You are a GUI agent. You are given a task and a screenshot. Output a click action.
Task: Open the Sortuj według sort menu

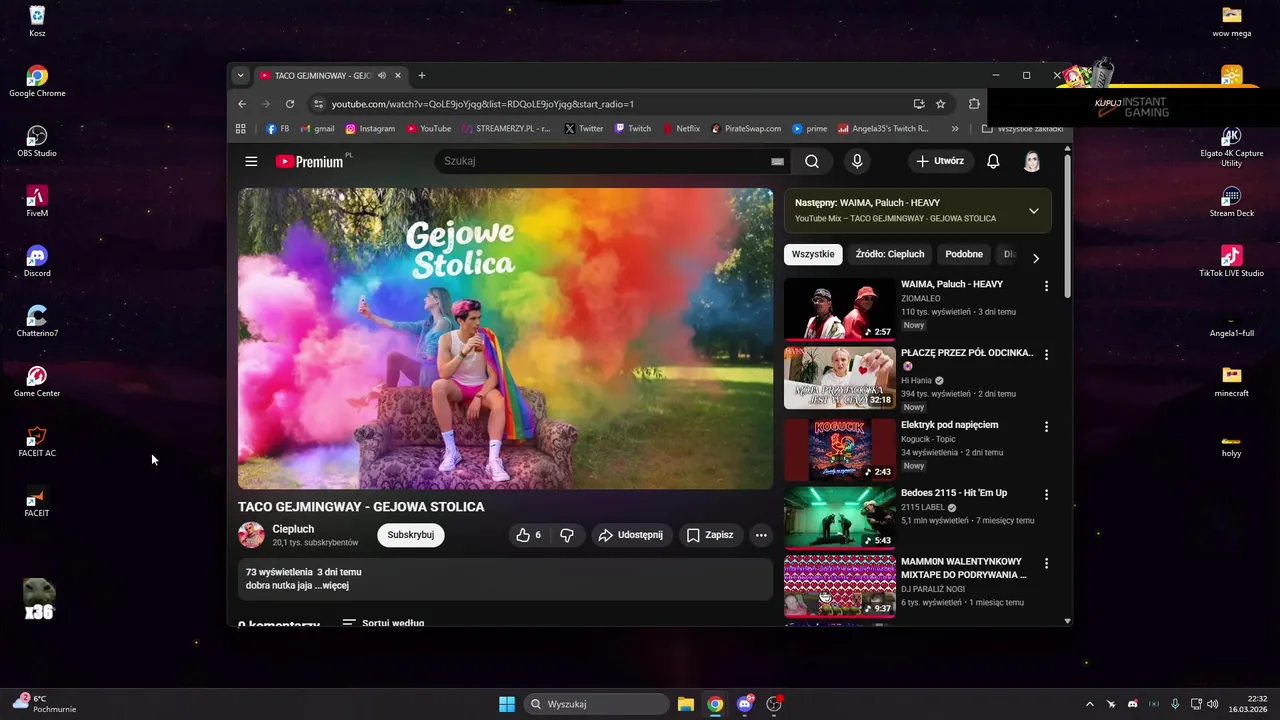coord(383,623)
